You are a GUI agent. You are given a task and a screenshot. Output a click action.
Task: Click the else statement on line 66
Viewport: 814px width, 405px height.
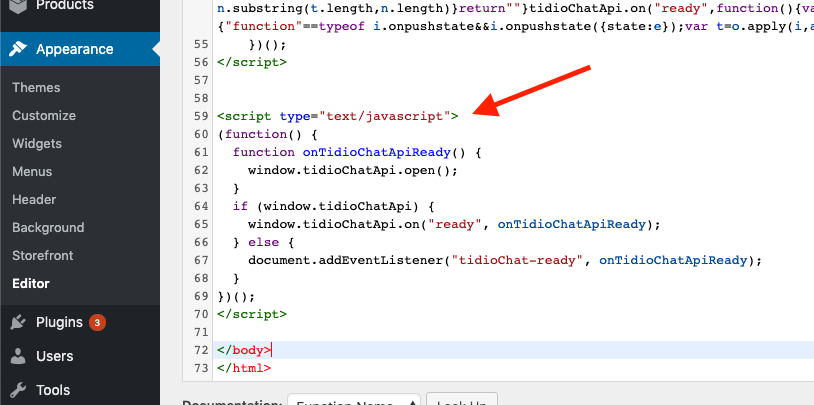(264, 242)
